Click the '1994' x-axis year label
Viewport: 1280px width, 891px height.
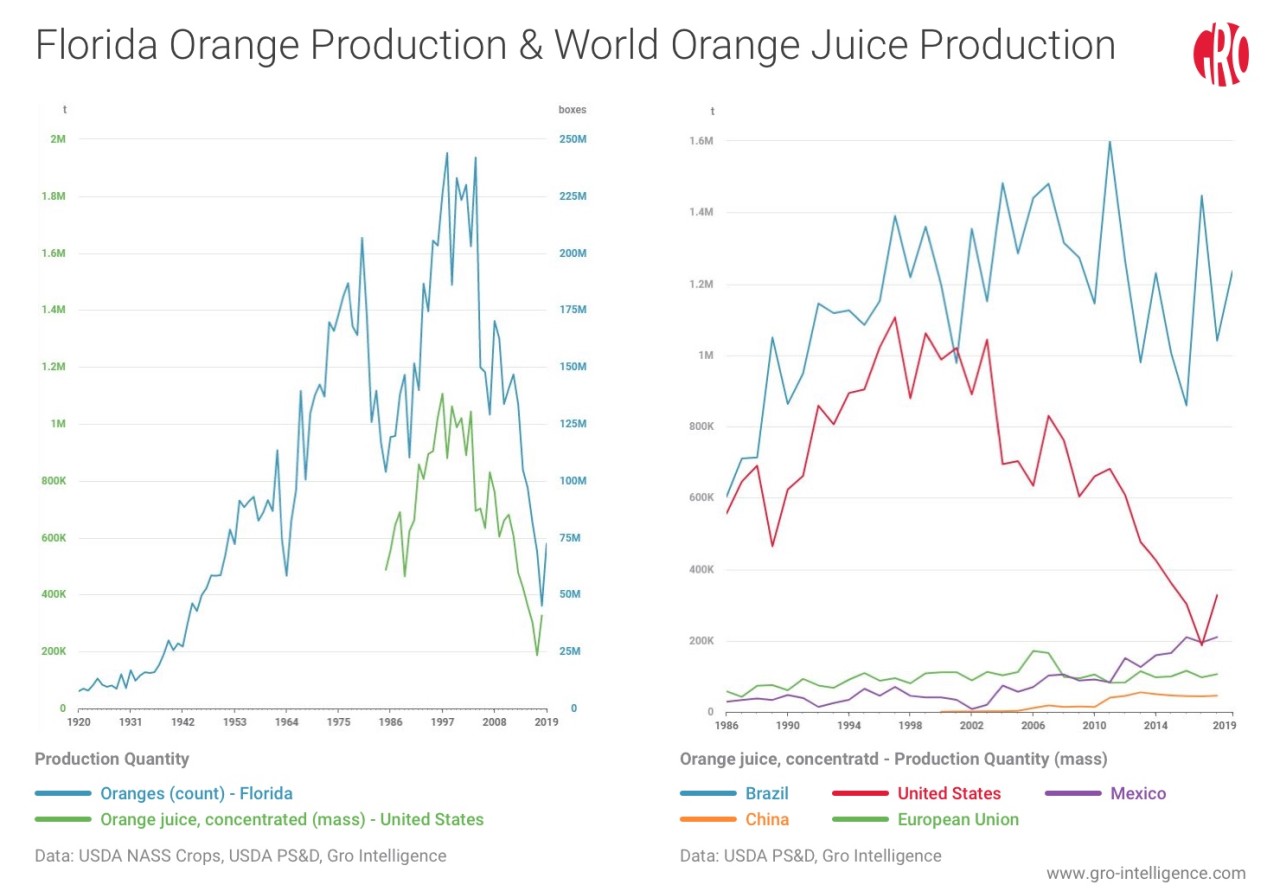(x=849, y=725)
